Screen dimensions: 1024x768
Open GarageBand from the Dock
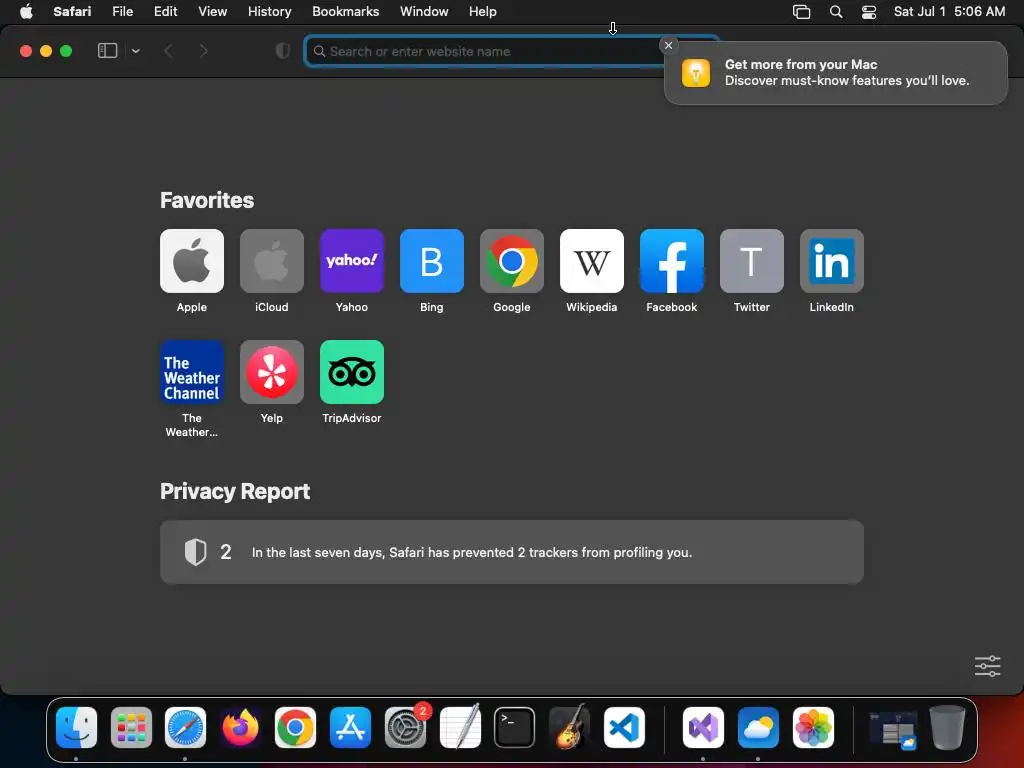click(569, 727)
